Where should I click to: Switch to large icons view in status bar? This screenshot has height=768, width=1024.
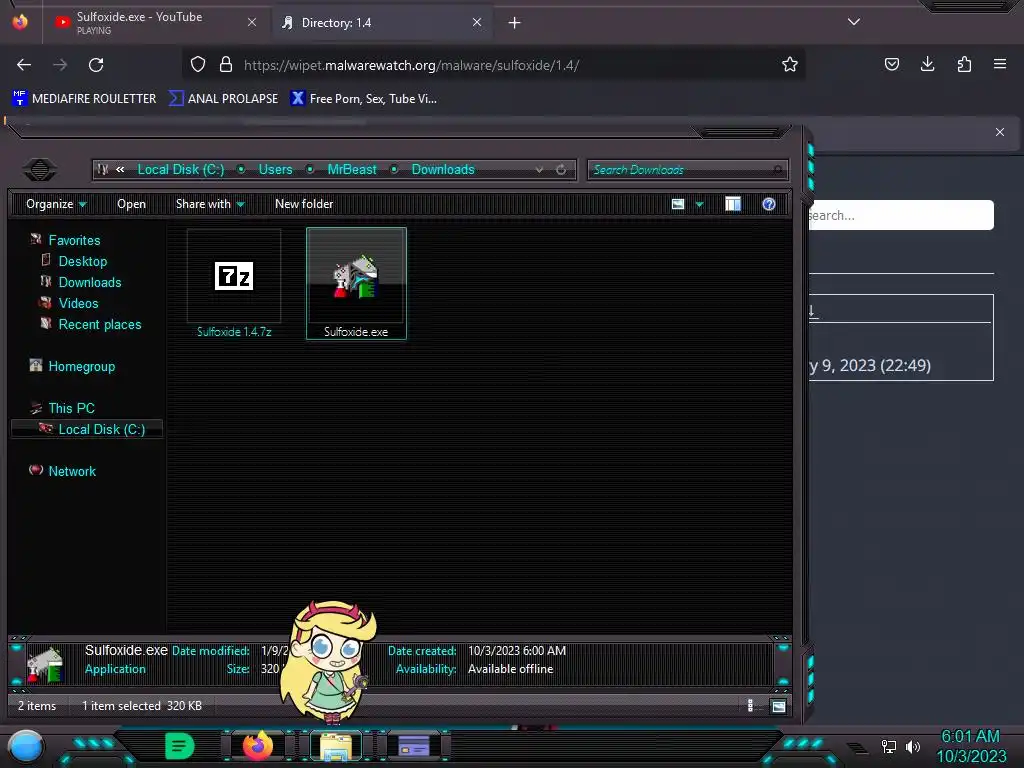click(778, 706)
